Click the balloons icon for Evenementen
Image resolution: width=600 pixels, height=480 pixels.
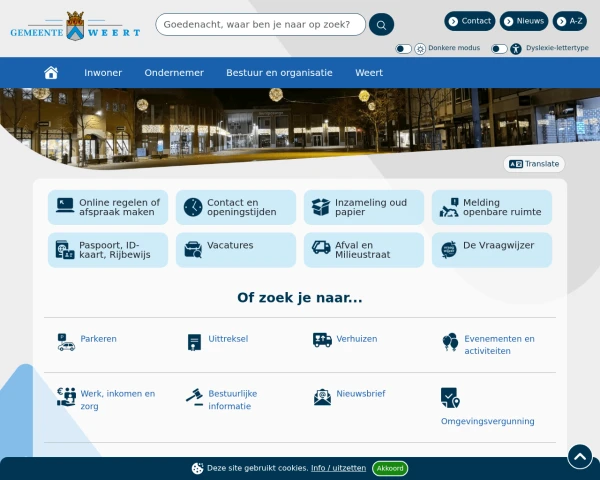tap(450, 342)
